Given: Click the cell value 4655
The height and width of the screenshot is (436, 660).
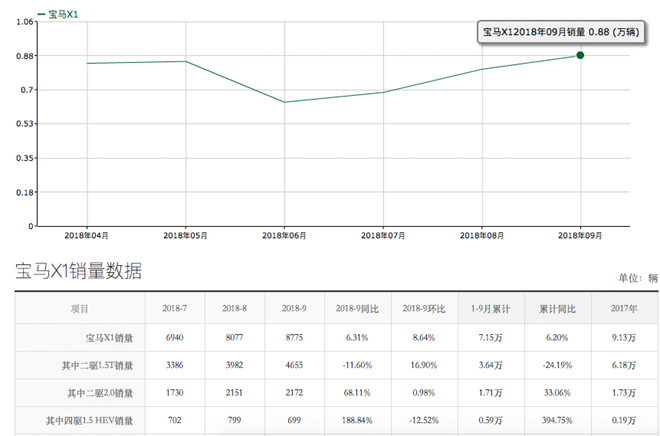Looking at the screenshot, I should pos(294,365).
